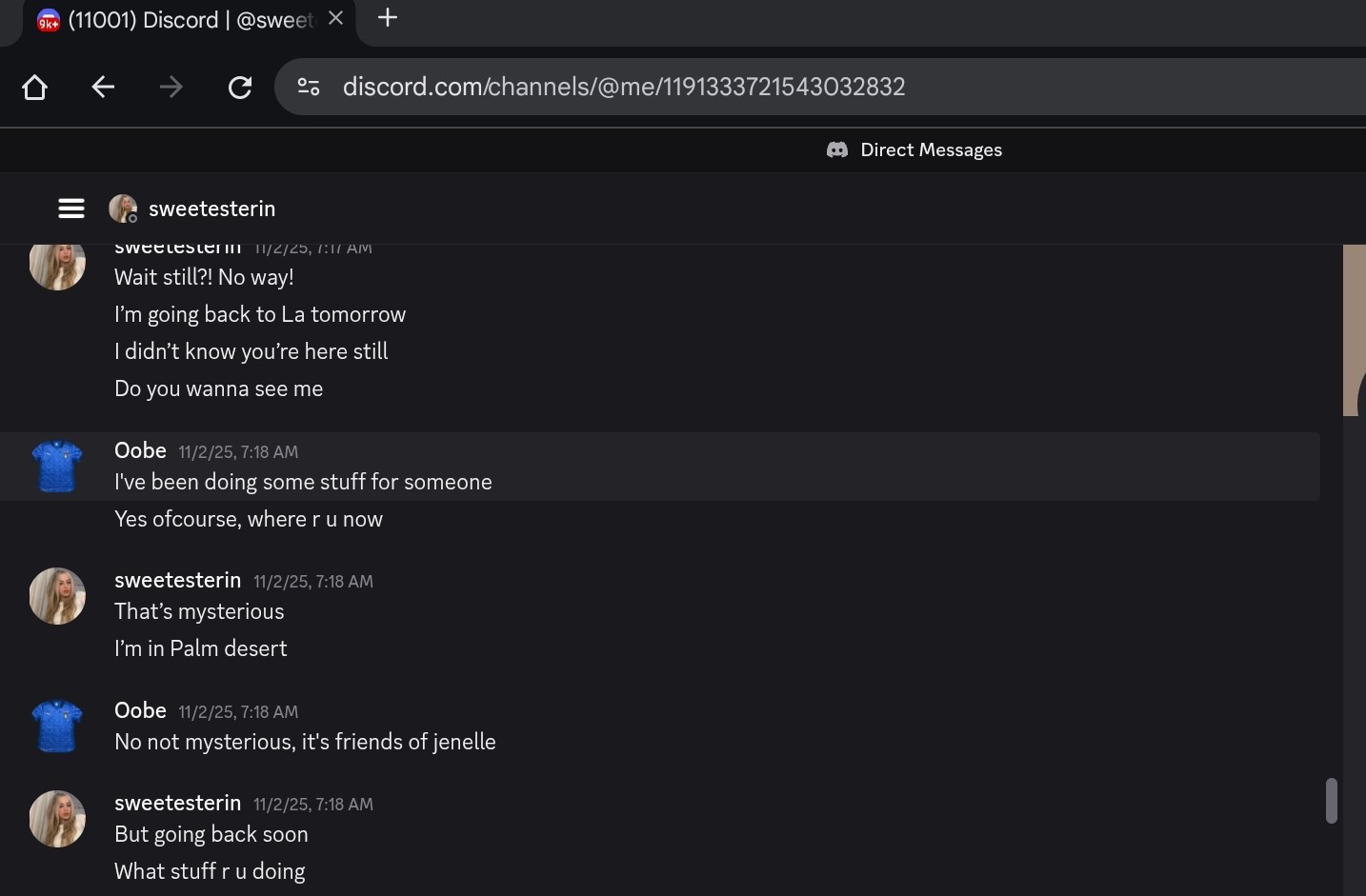Click the browser forward arrow

(x=171, y=88)
